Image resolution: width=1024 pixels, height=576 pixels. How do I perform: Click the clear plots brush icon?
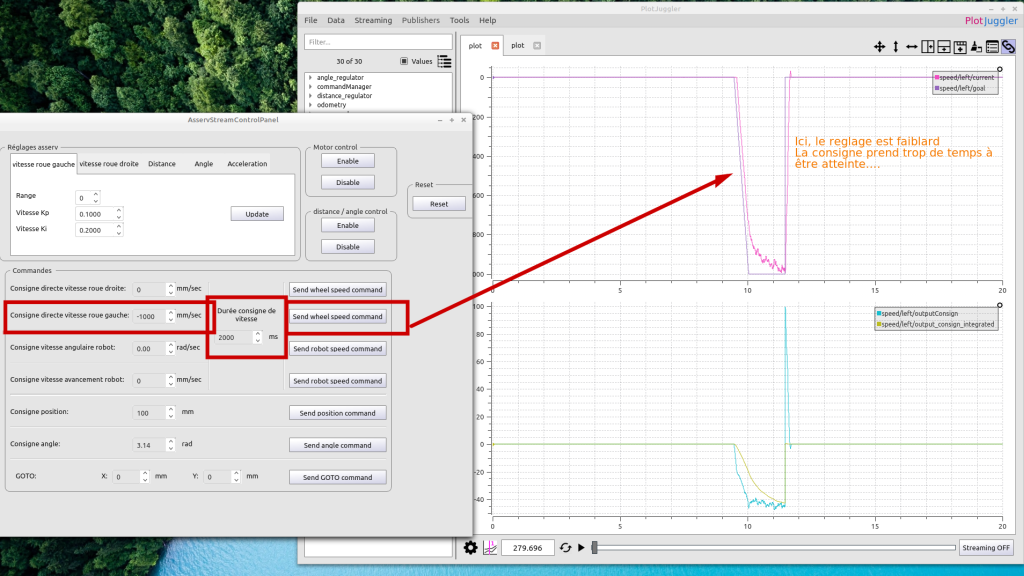(976, 46)
